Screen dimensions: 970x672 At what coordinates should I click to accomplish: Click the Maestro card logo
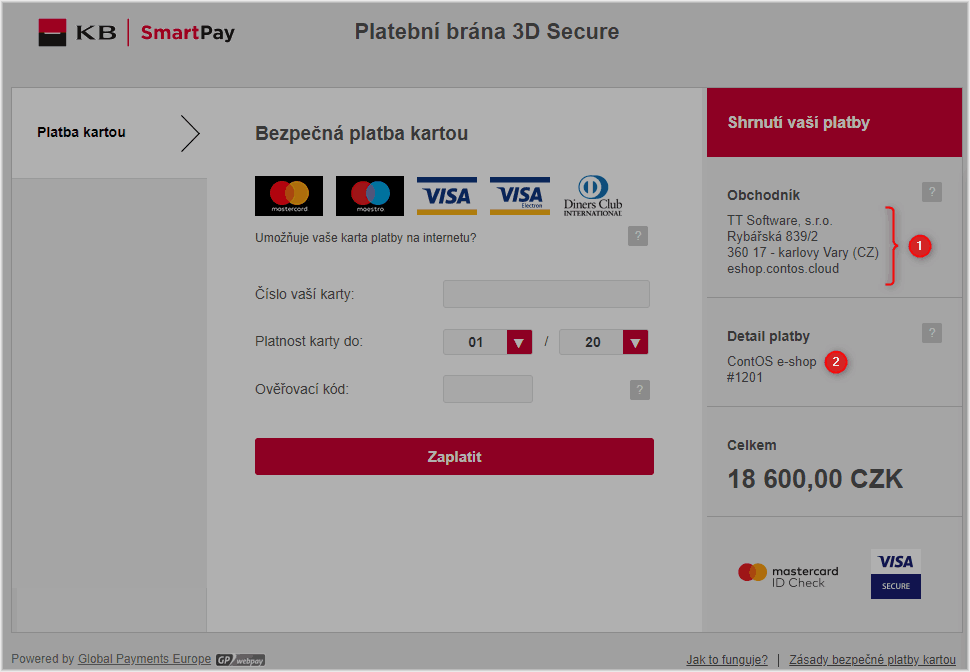(x=370, y=196)
